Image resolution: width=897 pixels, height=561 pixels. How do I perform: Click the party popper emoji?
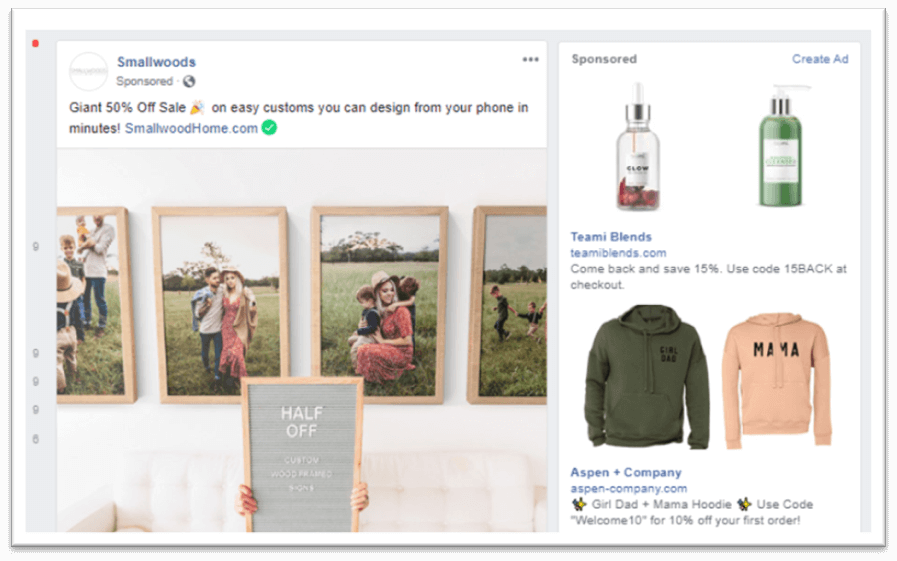(x=197, y=107)
